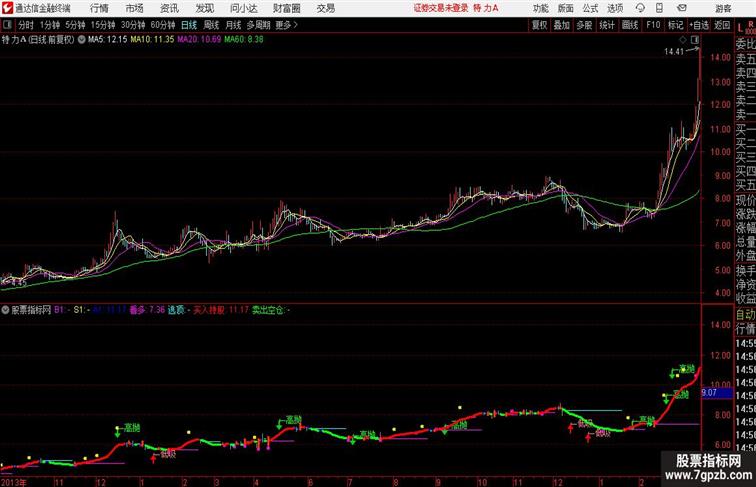Switch to the 分时 chart tab
Image resolution: width=756 pixels, height=487 pixels.
point(26,25)
